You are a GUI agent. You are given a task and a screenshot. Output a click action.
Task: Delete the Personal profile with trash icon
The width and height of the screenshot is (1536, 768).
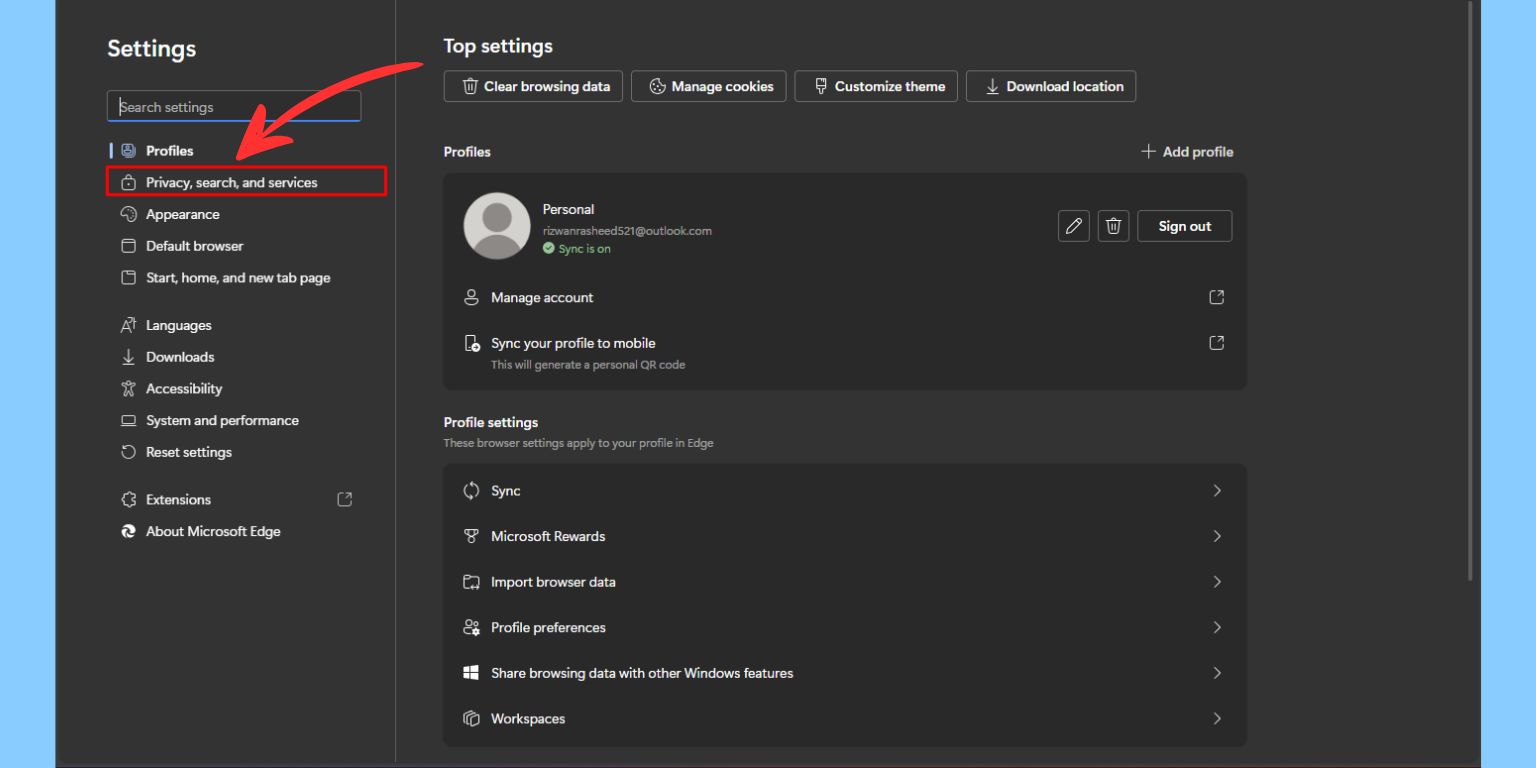1113,226
